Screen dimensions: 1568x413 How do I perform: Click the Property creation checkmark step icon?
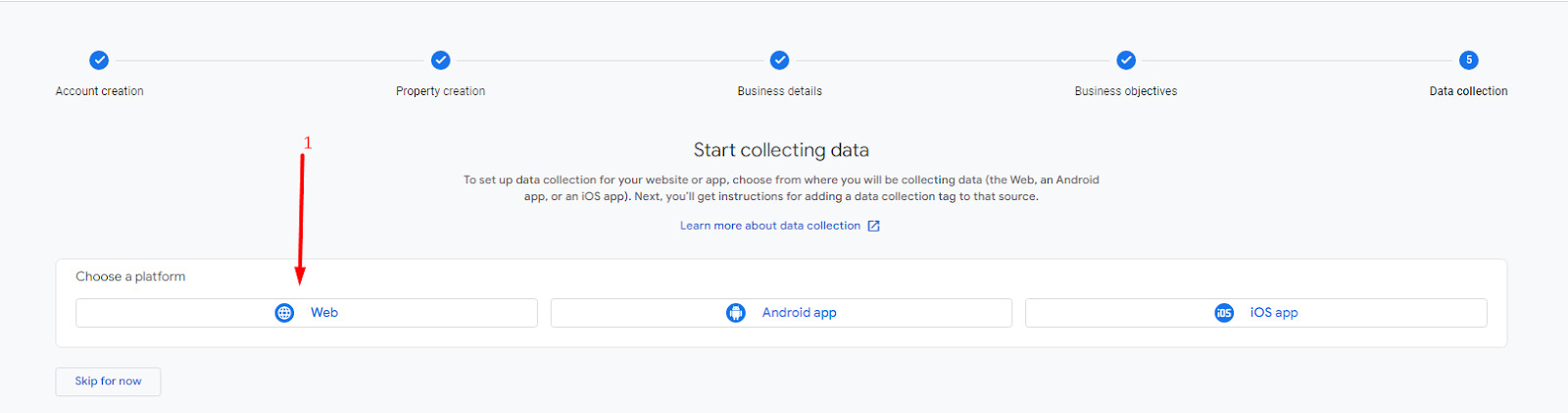tap(441, 61)
